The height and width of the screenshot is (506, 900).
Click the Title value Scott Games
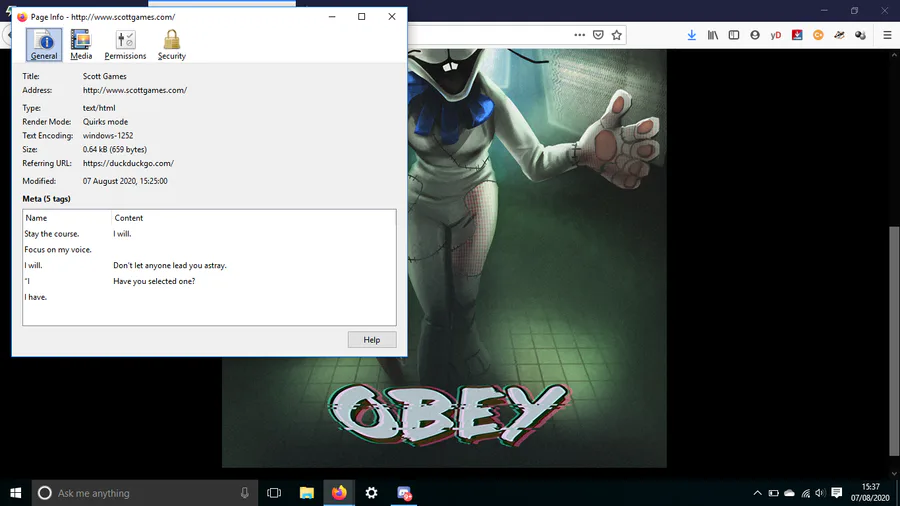104,76
